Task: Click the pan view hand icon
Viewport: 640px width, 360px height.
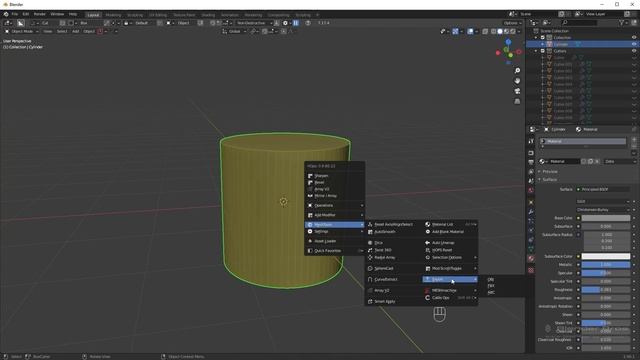Action: point(517,81)
